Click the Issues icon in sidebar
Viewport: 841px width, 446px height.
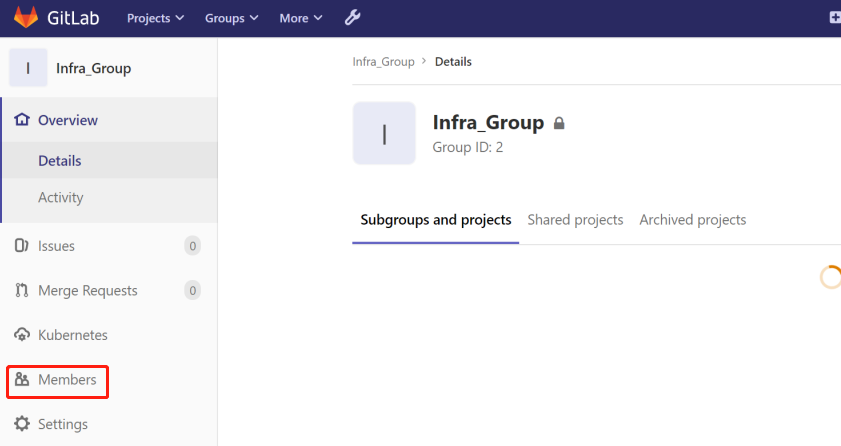tap(21, 246)
